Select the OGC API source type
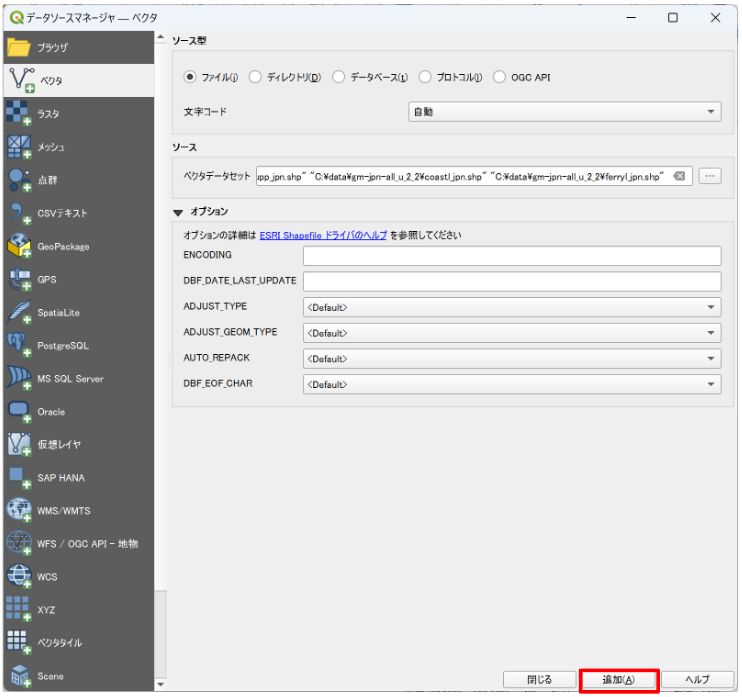742x697 pixels. pyautogui.click(x=499, y=77)
